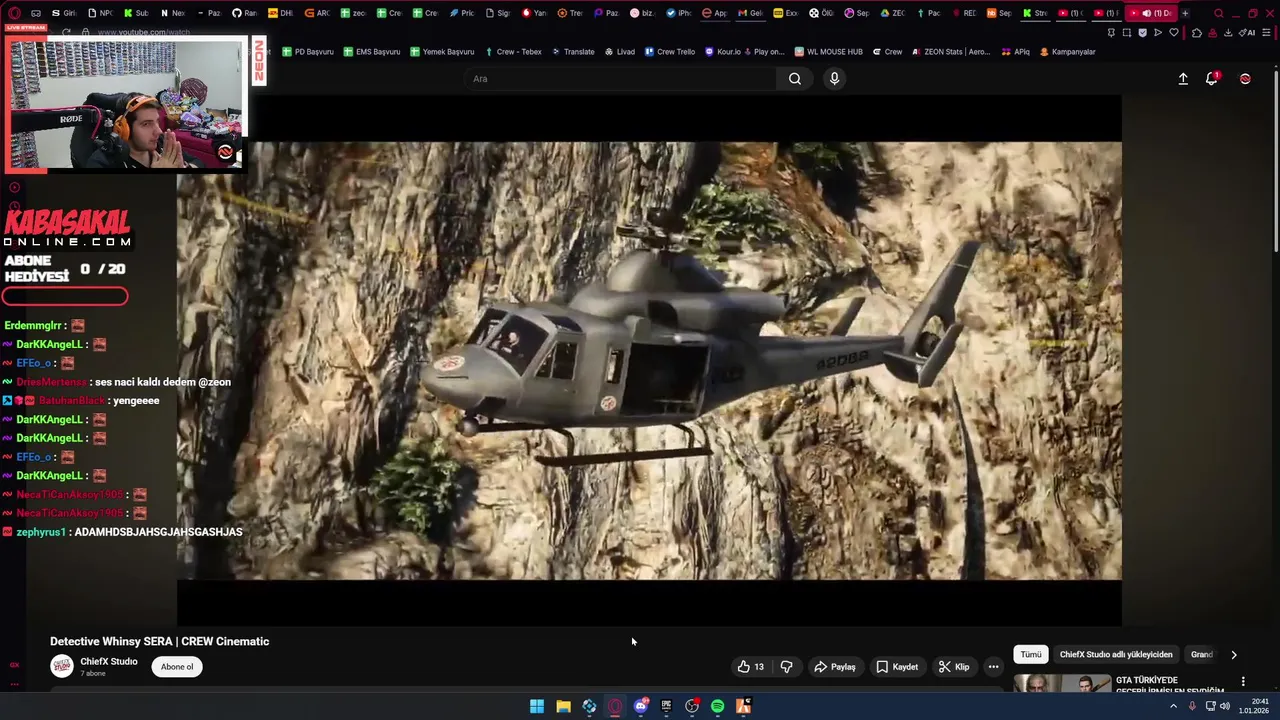The height and width of the screenshot is (720, 1280).
Task: Open Epic Games Launcher from the taskbar
Action: click(x=666, y=707)
